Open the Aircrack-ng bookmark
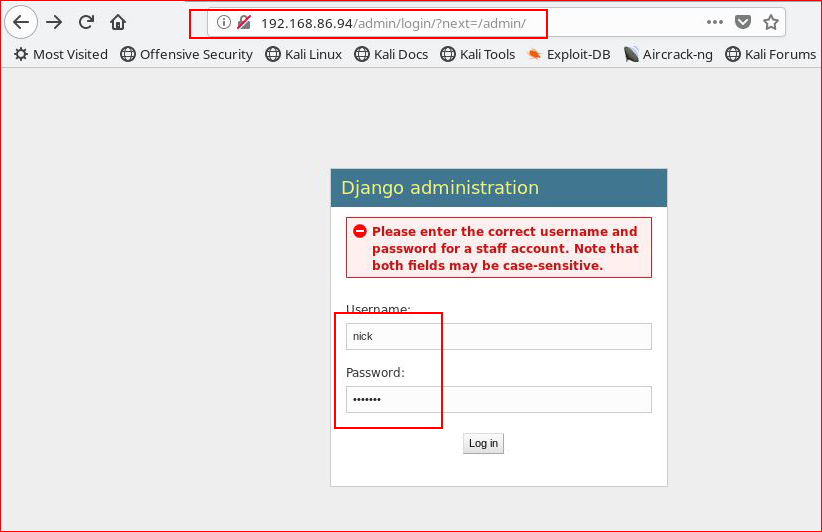The width and height of the screenshot is (822, 532). pos(668,55)
